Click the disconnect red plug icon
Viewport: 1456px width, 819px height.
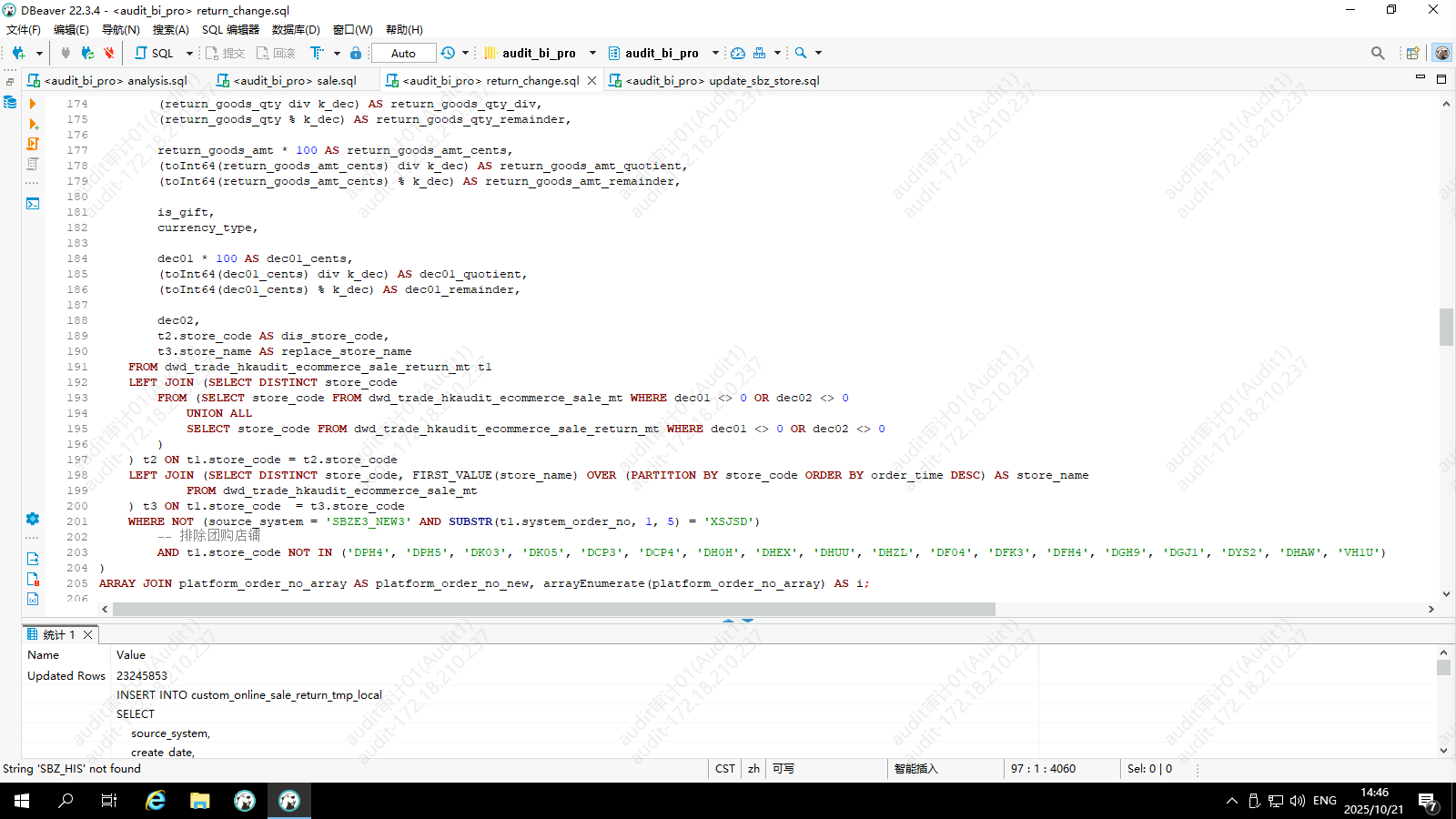pyautogui.click(x=109, y=53)
